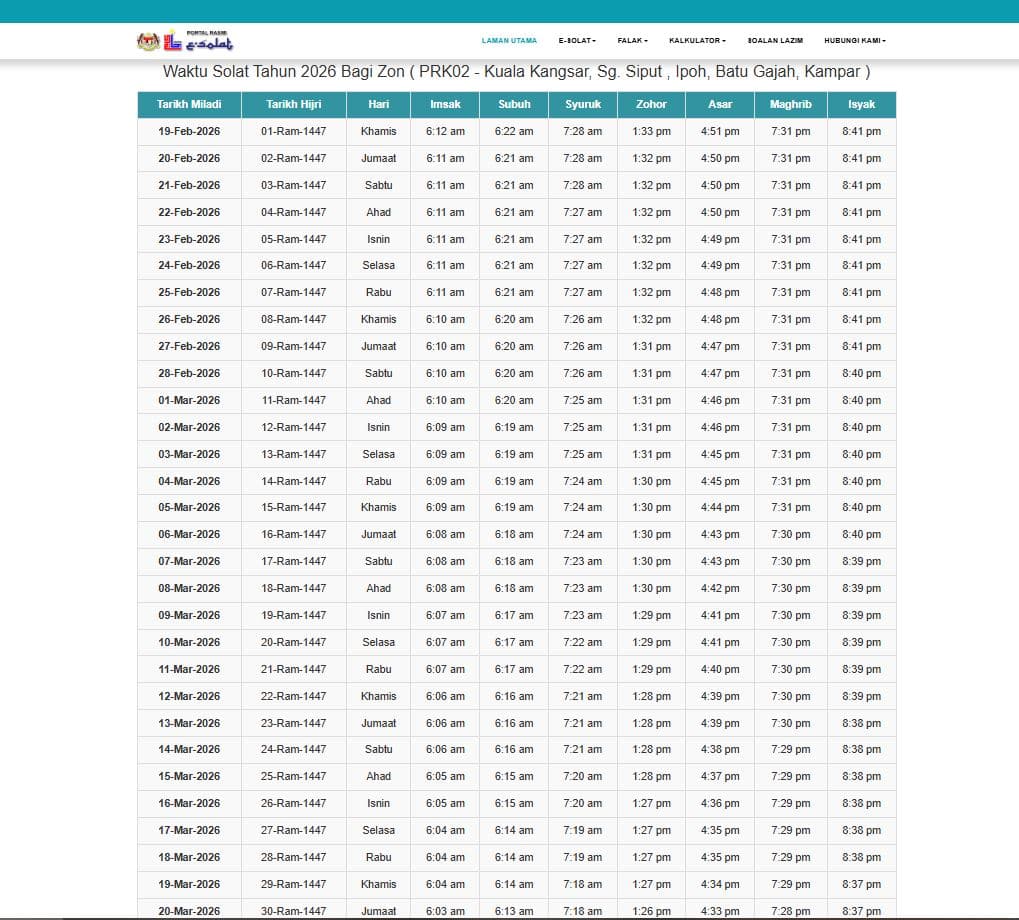Viewport: 1019px width, 920px height.
Task: Click the Isyak column header
Action: pos(862,105)
